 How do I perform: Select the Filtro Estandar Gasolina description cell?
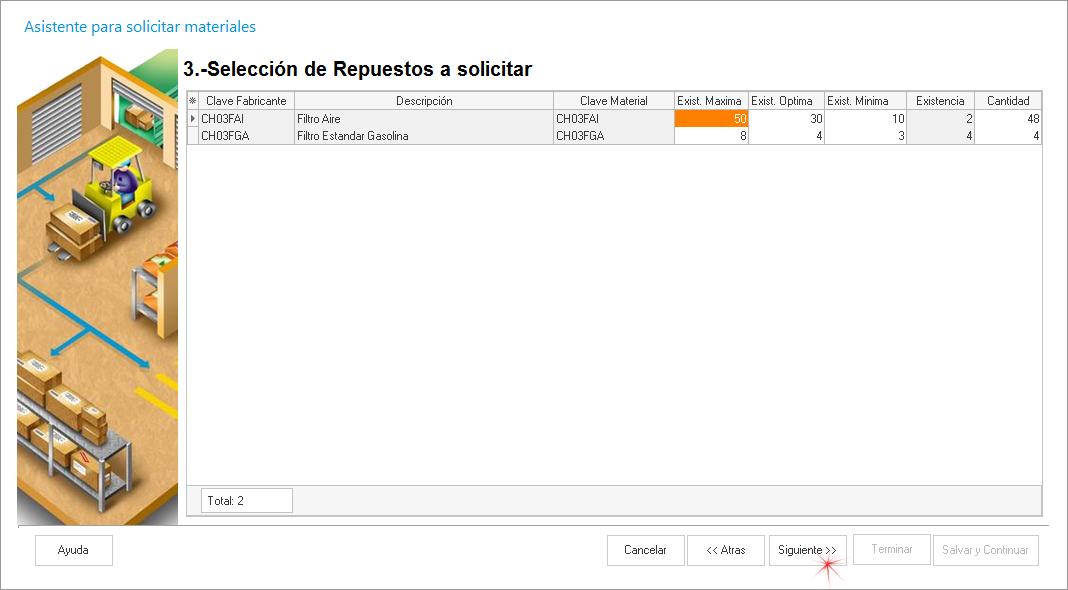pos(424,136)
